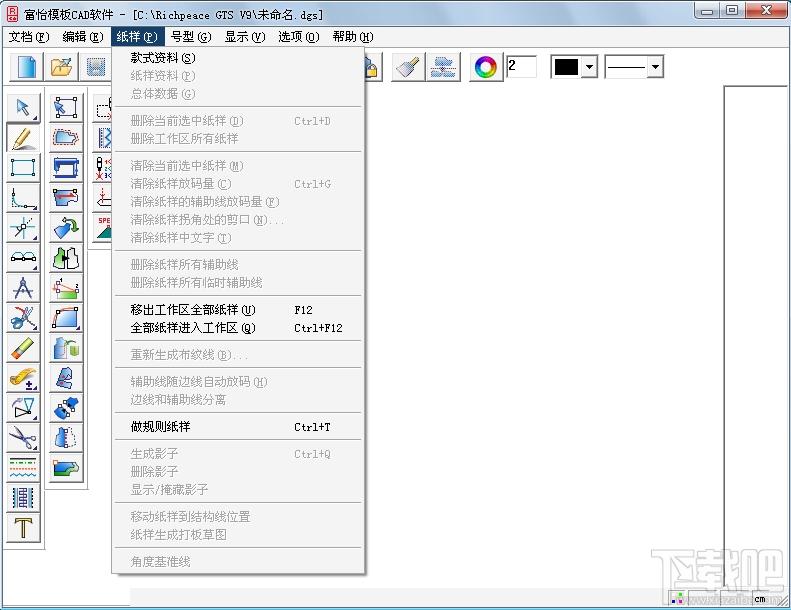791x610 pixels.
Task: Select the numbered points green ruler tool
Action: click(x=66, y=288)
